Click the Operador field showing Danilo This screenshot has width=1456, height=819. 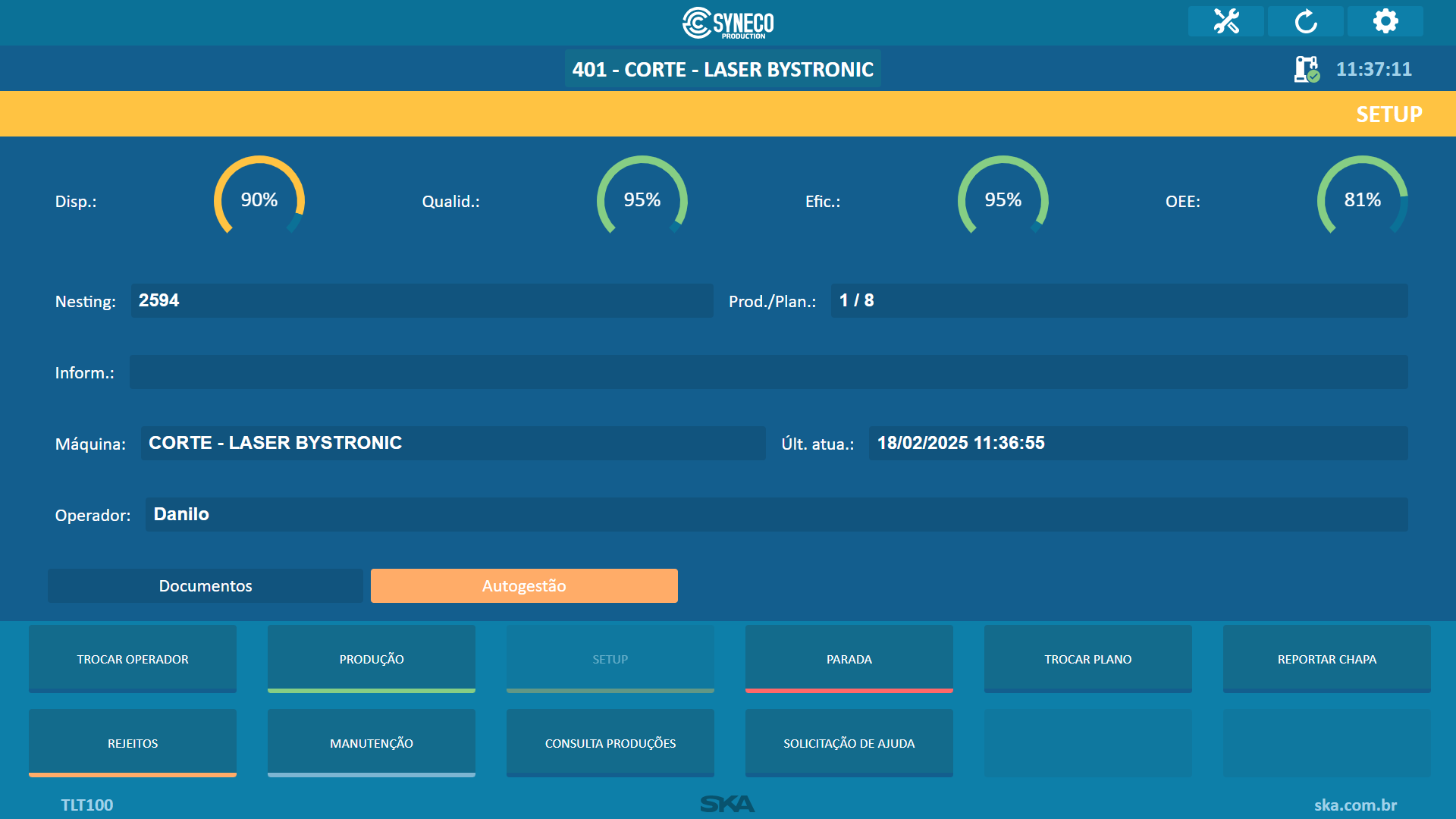point(777,514)
